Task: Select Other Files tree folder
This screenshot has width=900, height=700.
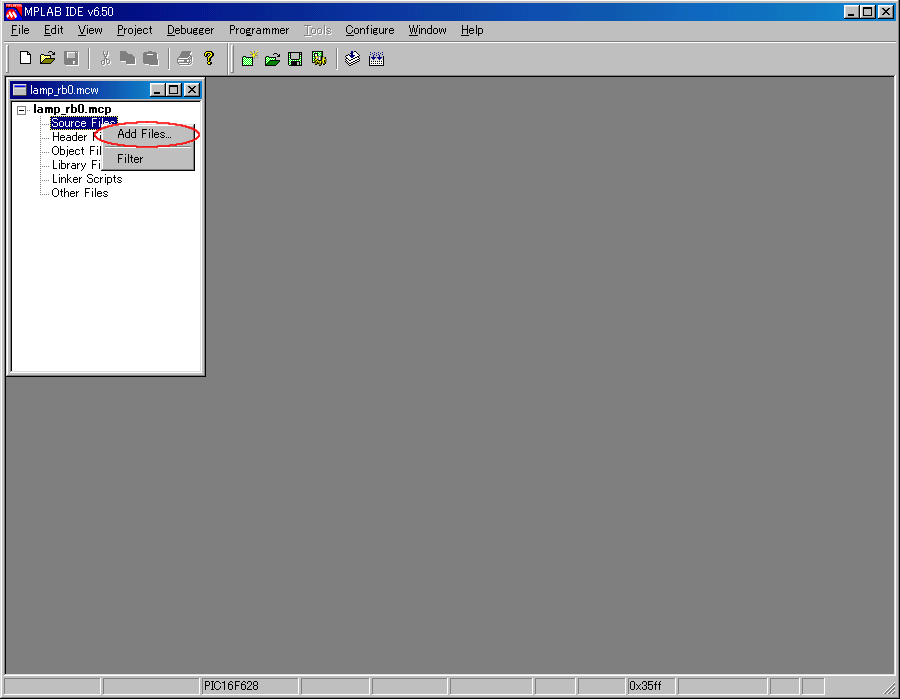Action: coord(80,193)
